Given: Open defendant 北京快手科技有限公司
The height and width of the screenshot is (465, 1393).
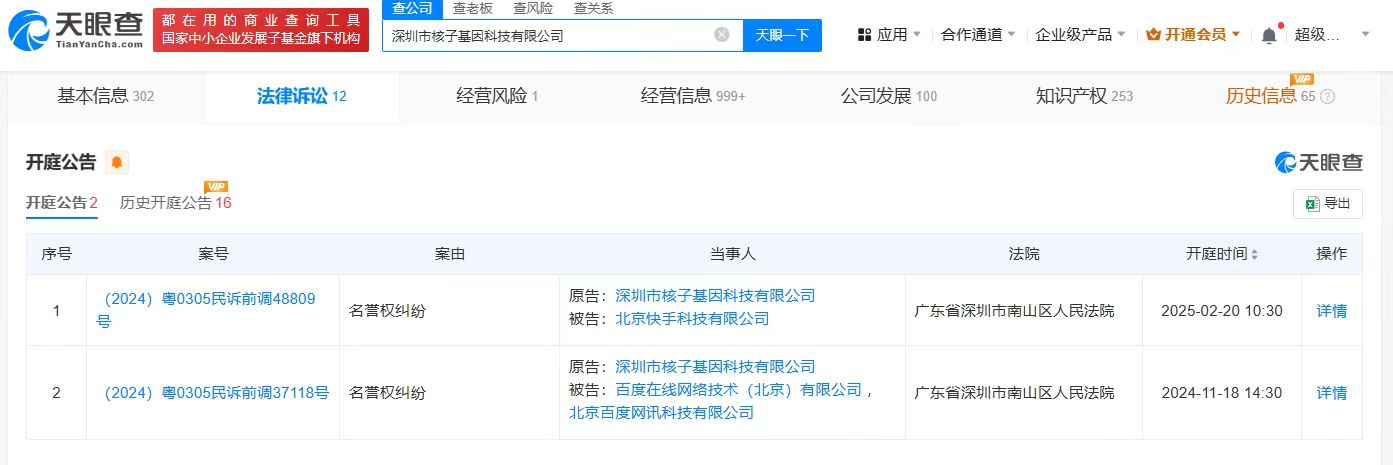Looking at the screenshot, I should point(692,319).
